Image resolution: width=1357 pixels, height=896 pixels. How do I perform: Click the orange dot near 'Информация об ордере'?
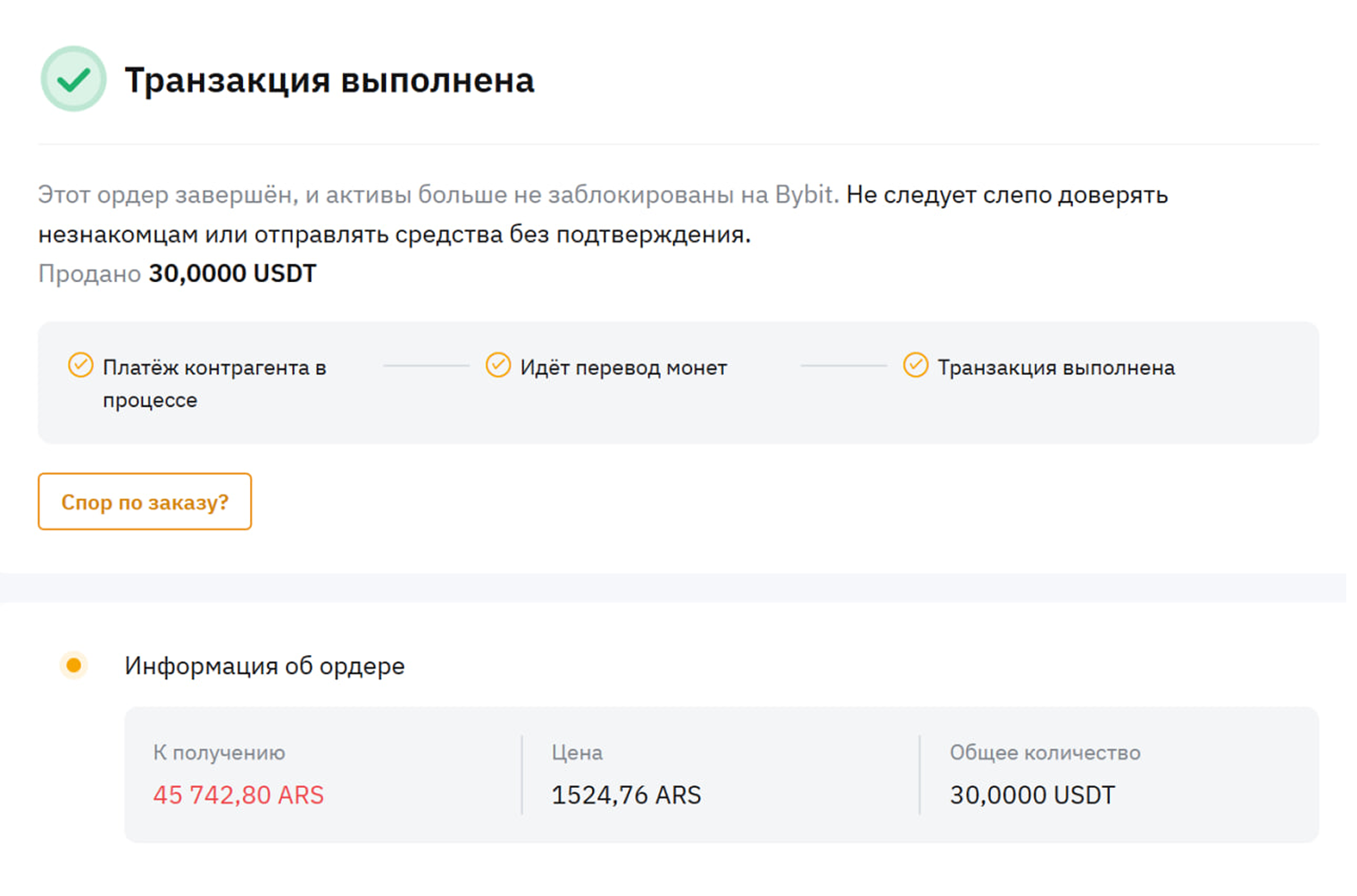point(72,666)
